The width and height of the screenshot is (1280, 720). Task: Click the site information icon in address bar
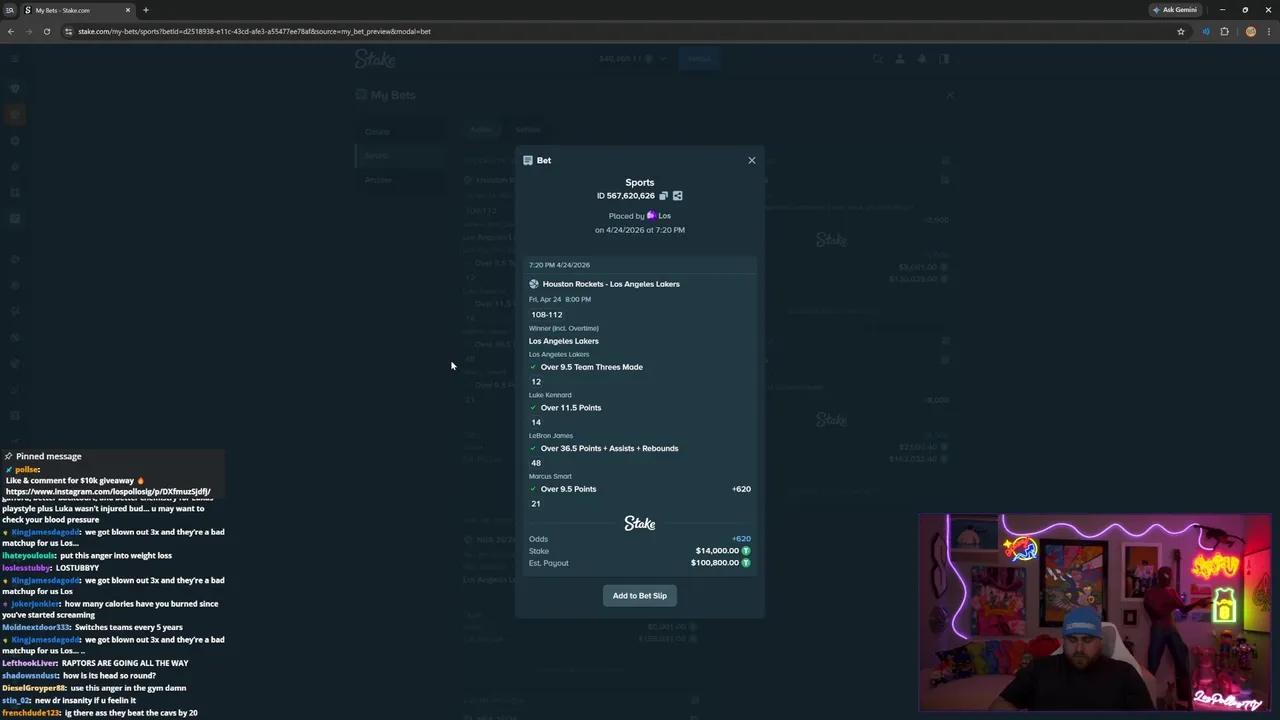point(68,31)
